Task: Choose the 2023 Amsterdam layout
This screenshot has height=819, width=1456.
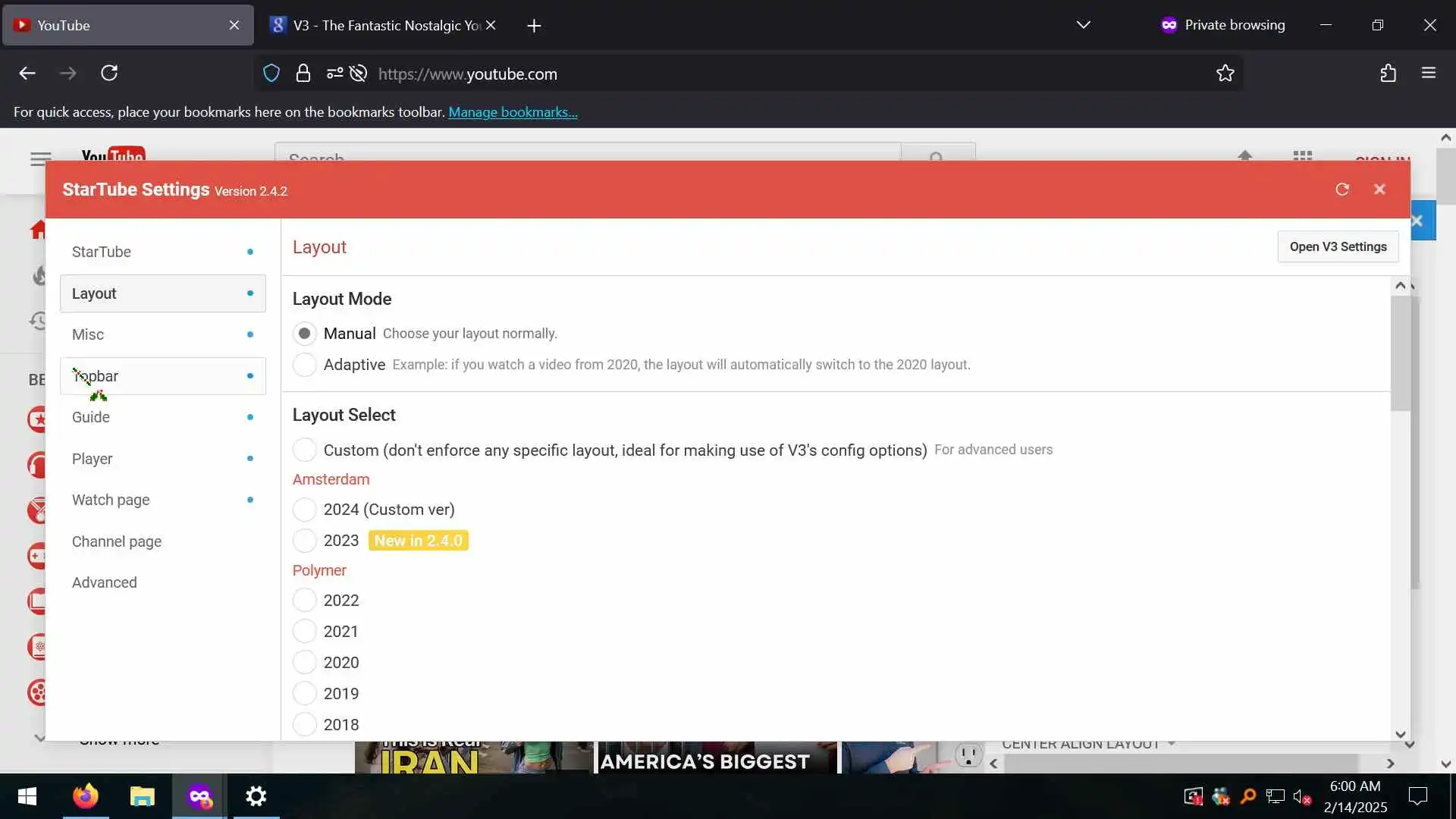Action: click(x=304, y=541)
